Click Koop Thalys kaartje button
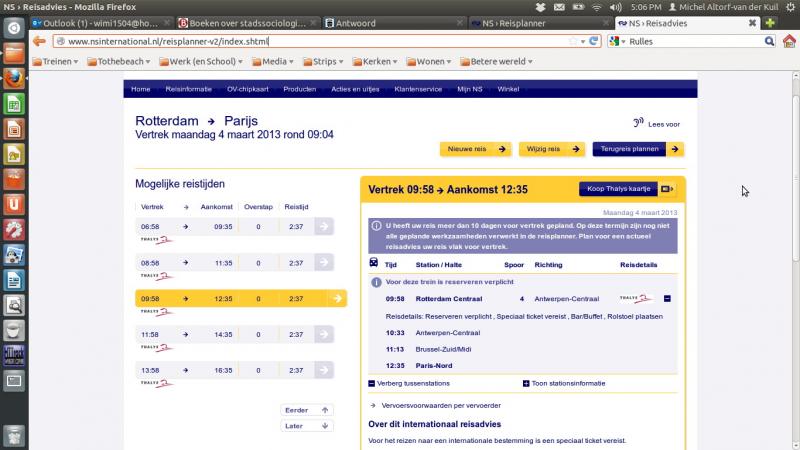This screenshot has height=450, width=800. tap(628, 189)
